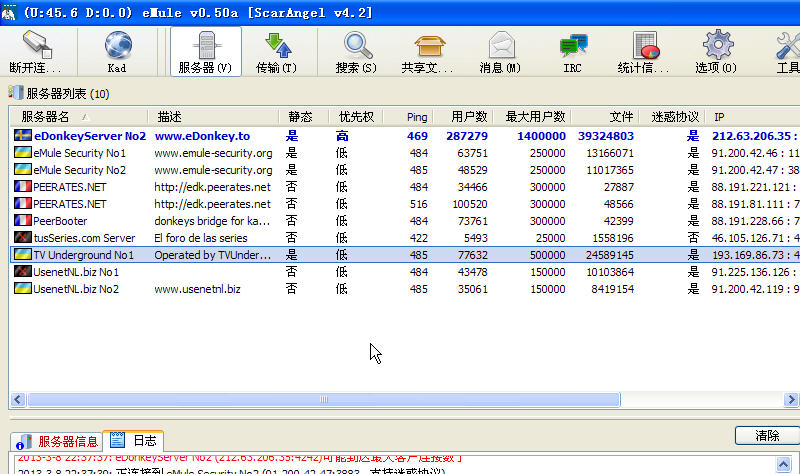Click the server list icon beside 服务器列表

click(16, 92)
